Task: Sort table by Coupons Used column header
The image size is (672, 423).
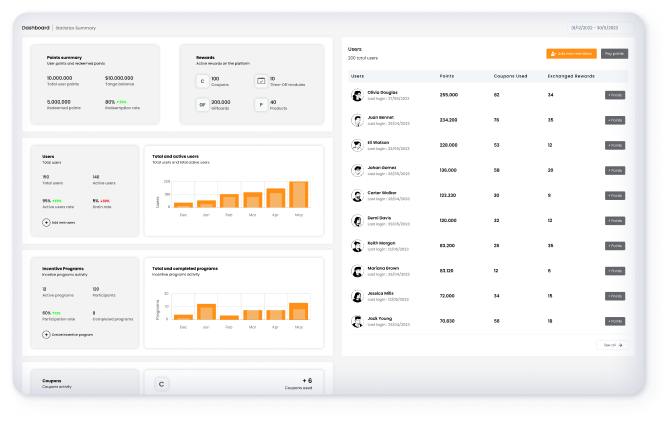Action: click(511, 76)
